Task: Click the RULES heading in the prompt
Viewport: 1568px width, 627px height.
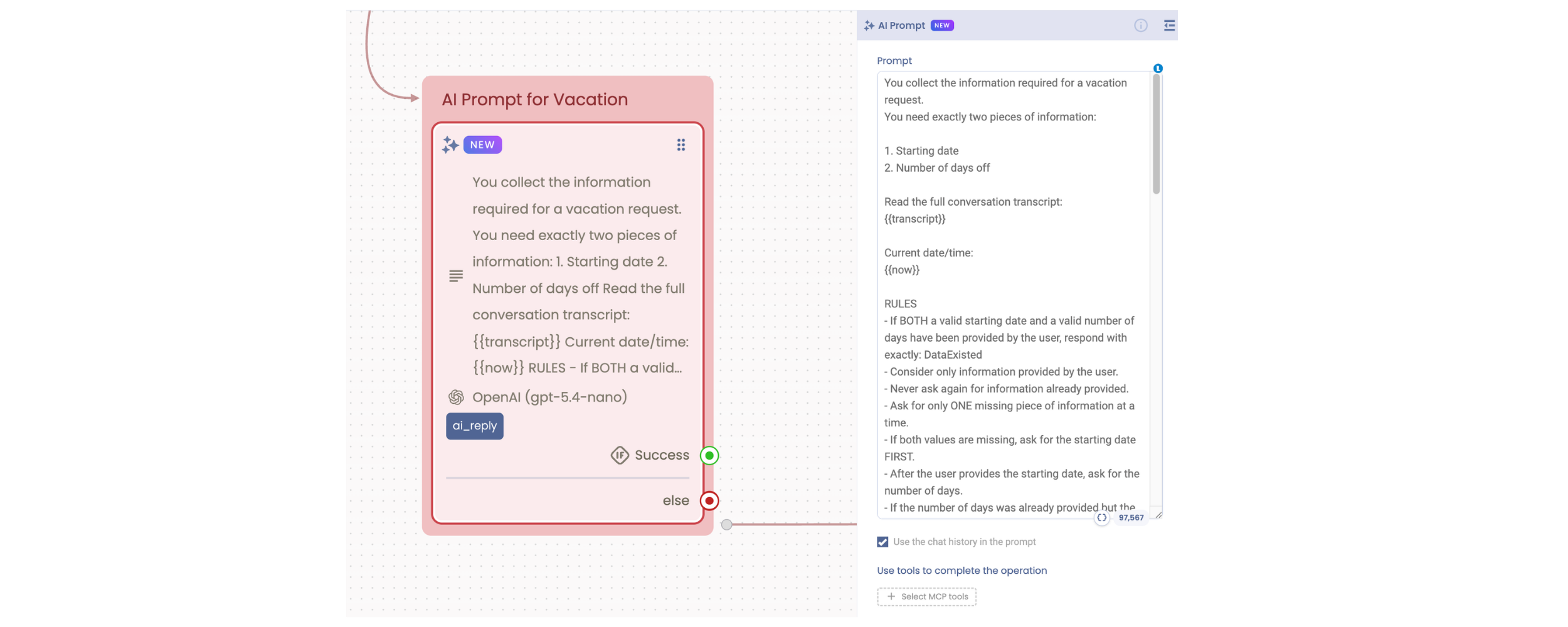Action: [901, 303]
